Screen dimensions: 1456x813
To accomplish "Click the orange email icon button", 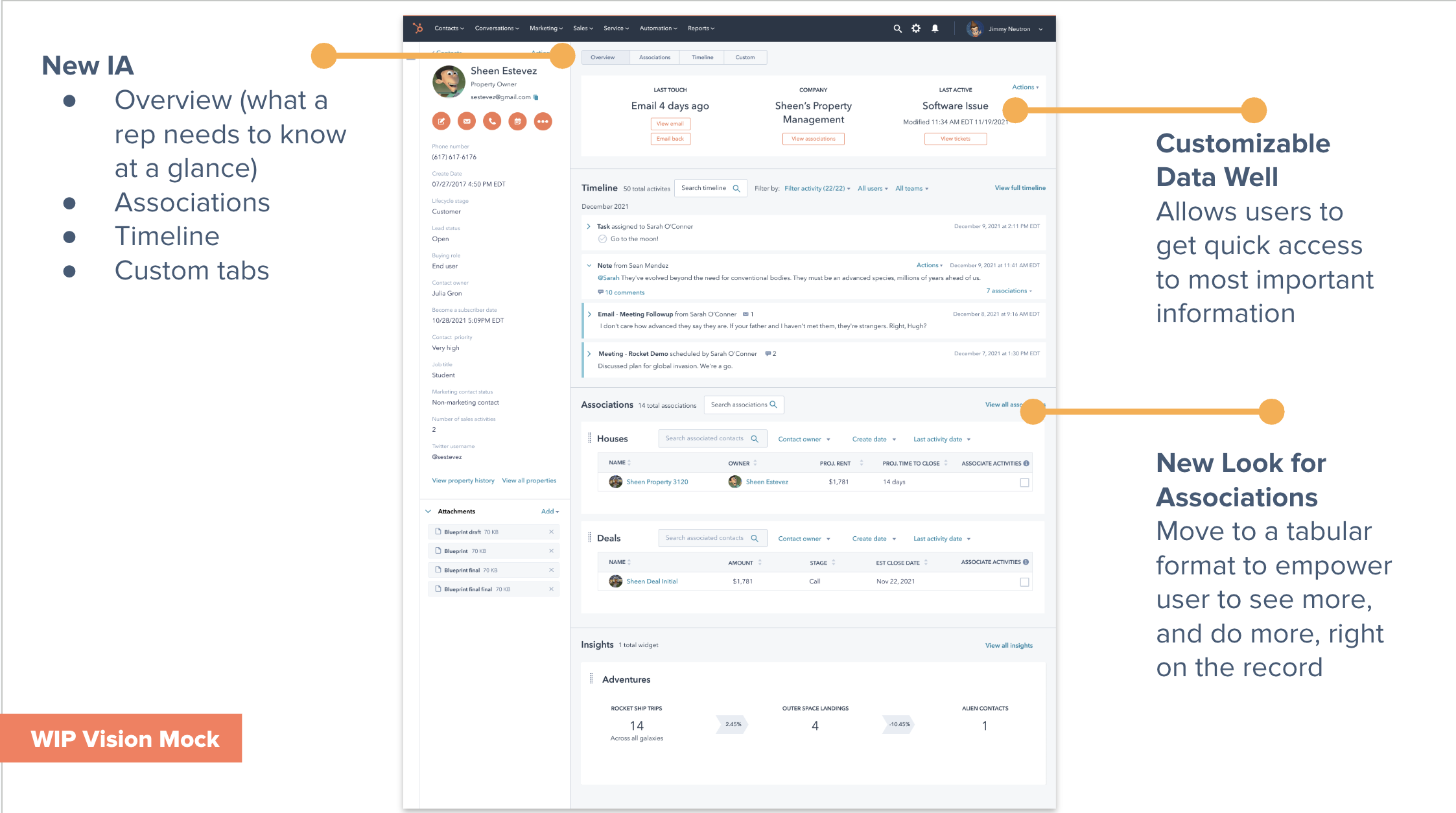I will (x=467, y=121).
